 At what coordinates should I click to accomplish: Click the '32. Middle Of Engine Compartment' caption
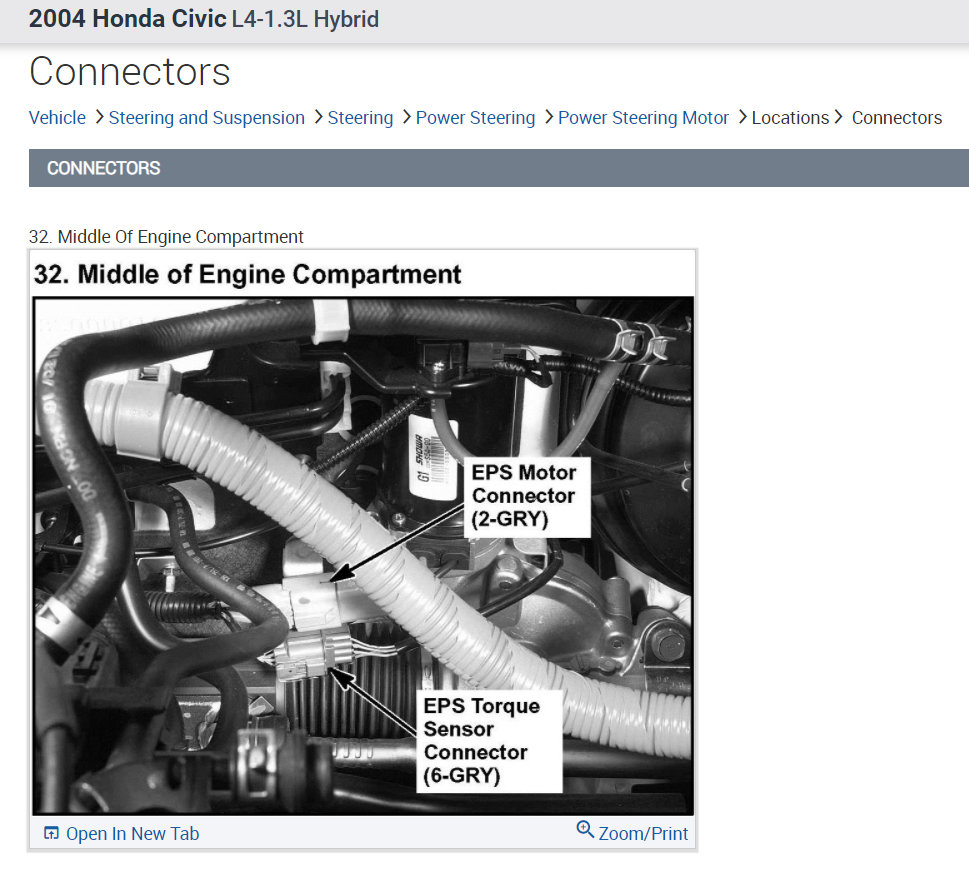[166, 237]
